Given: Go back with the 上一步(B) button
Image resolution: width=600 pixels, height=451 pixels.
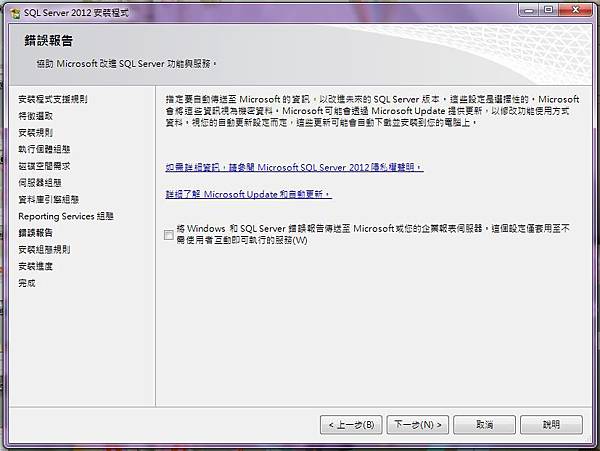Looking at the screenshot, I should 351,425.
